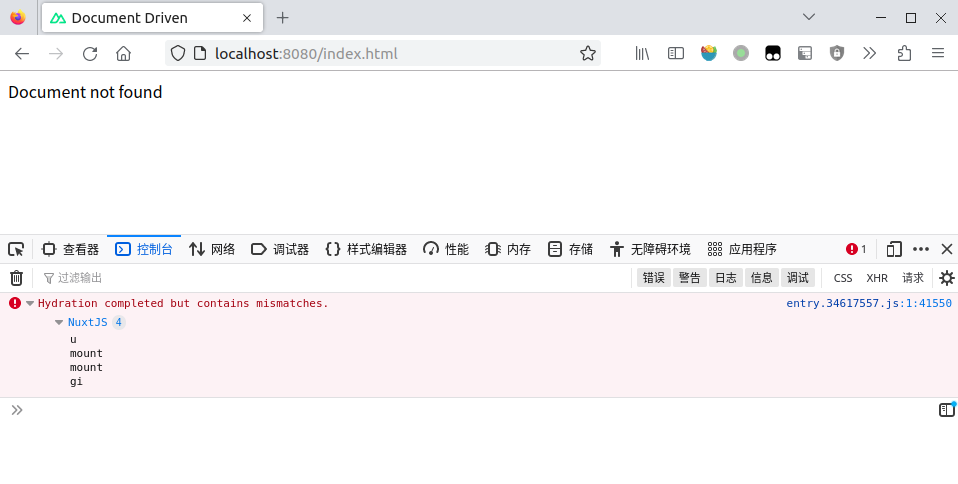Collapse the NuxtJS stack frames group

(59, 323)
